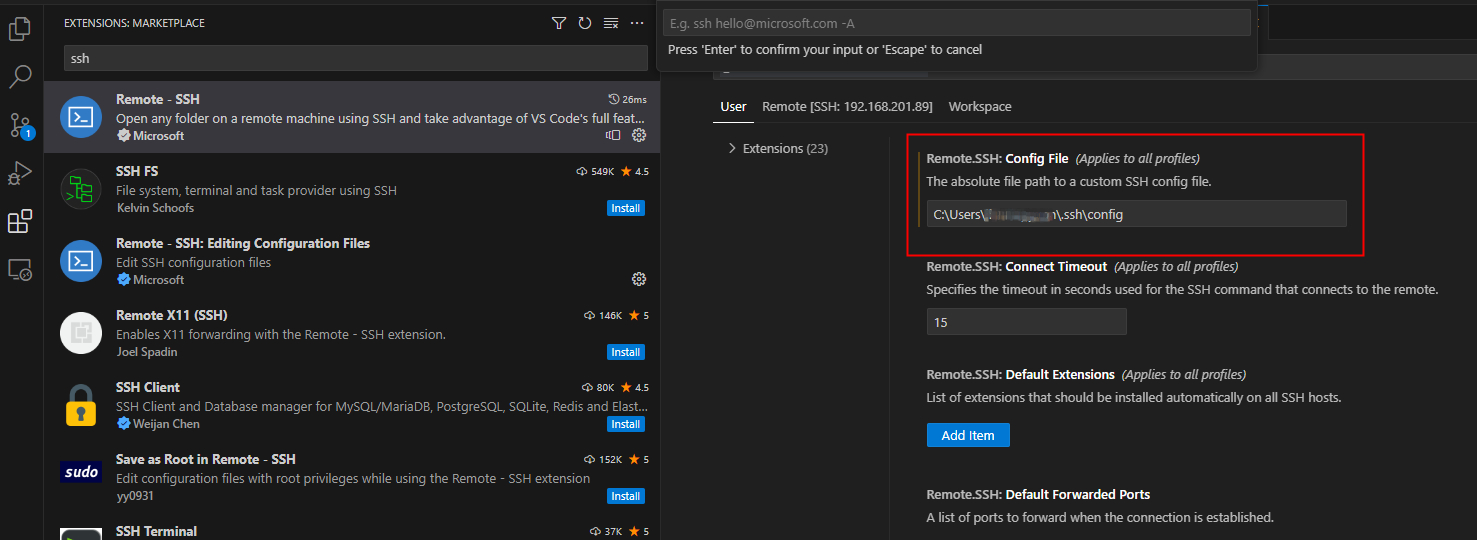
Task: Open the Remote Explorer view
Action: pyautogui.click(x=20, y=269)
